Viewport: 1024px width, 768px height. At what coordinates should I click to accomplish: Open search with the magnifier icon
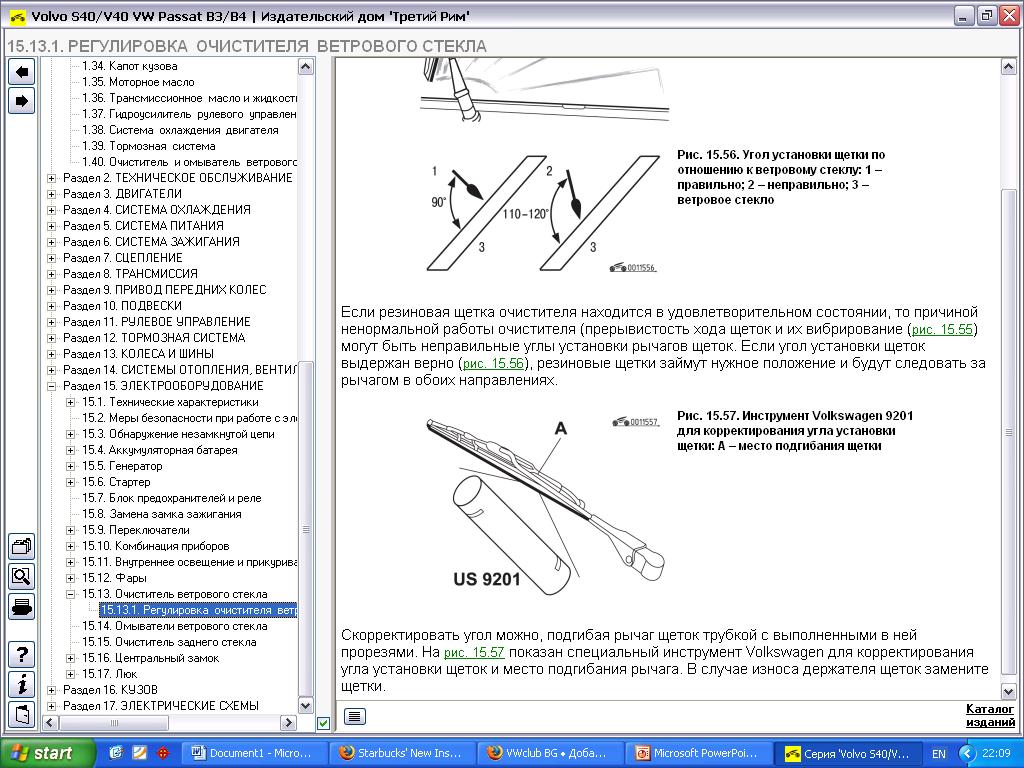[21, 576]
